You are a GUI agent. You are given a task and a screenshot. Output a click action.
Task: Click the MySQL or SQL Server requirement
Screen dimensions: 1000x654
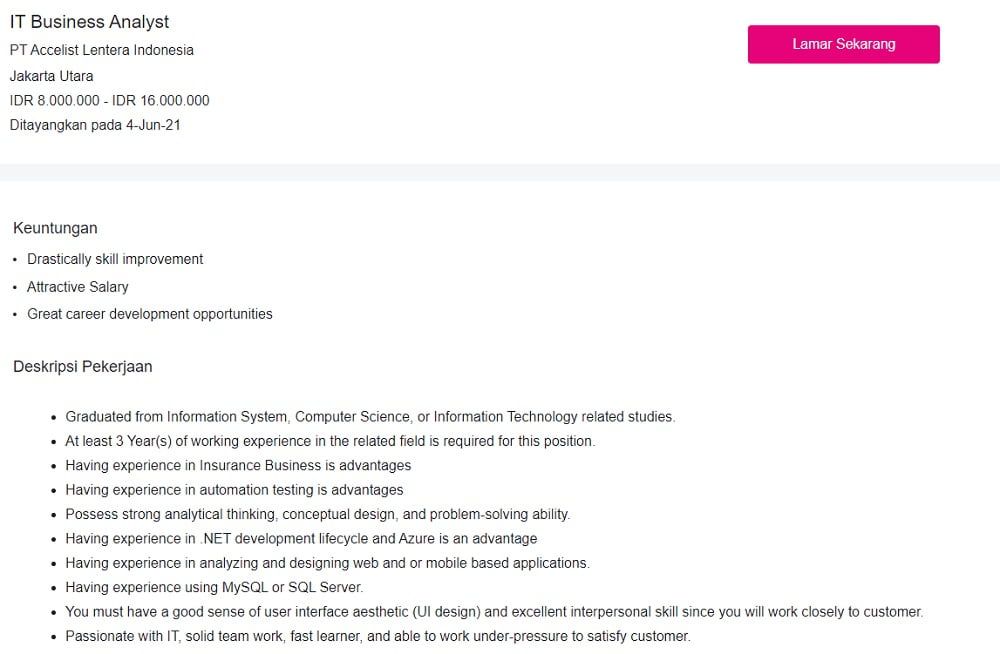214,587
